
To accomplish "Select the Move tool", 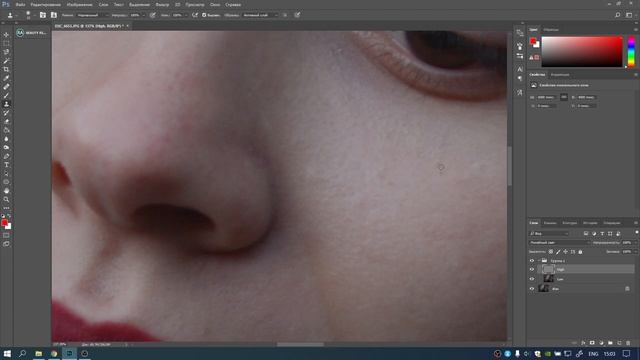I will 6,35.
